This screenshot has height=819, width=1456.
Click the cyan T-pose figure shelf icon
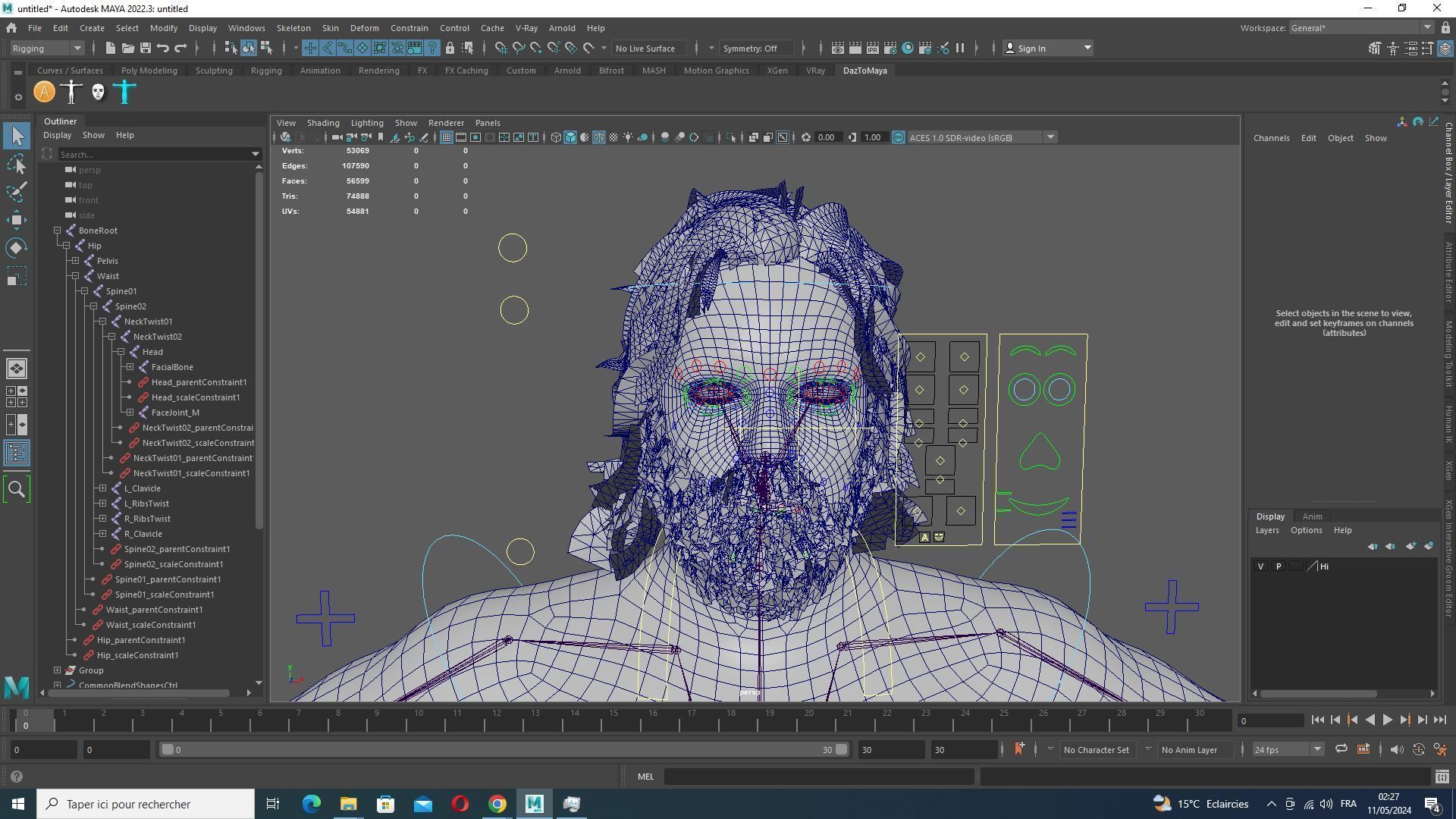pos(125,93)
